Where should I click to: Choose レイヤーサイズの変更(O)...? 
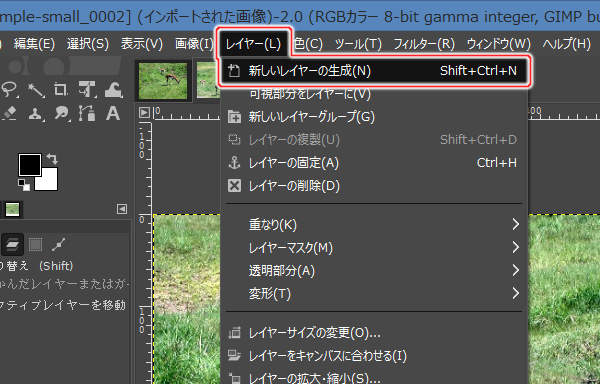pos(374,333)
